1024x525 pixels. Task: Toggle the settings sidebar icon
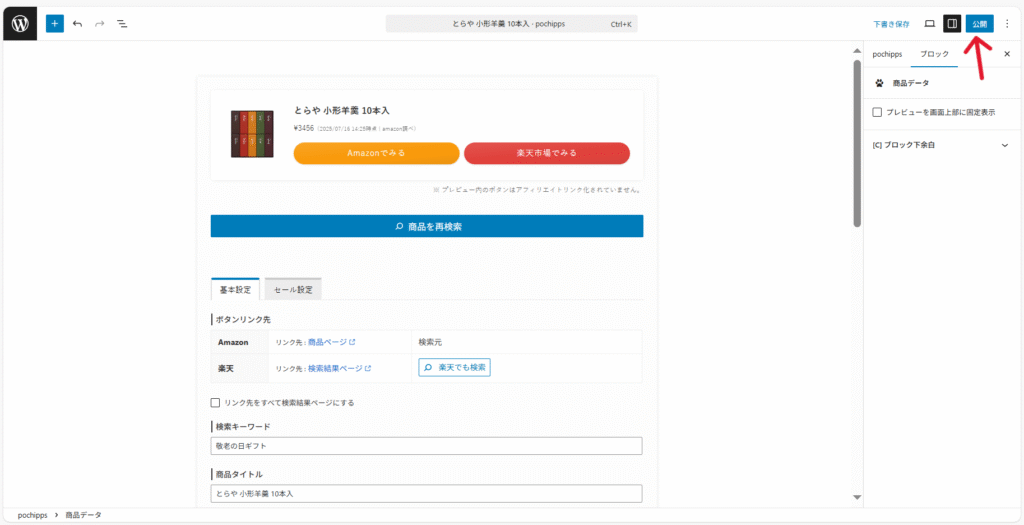952,24
